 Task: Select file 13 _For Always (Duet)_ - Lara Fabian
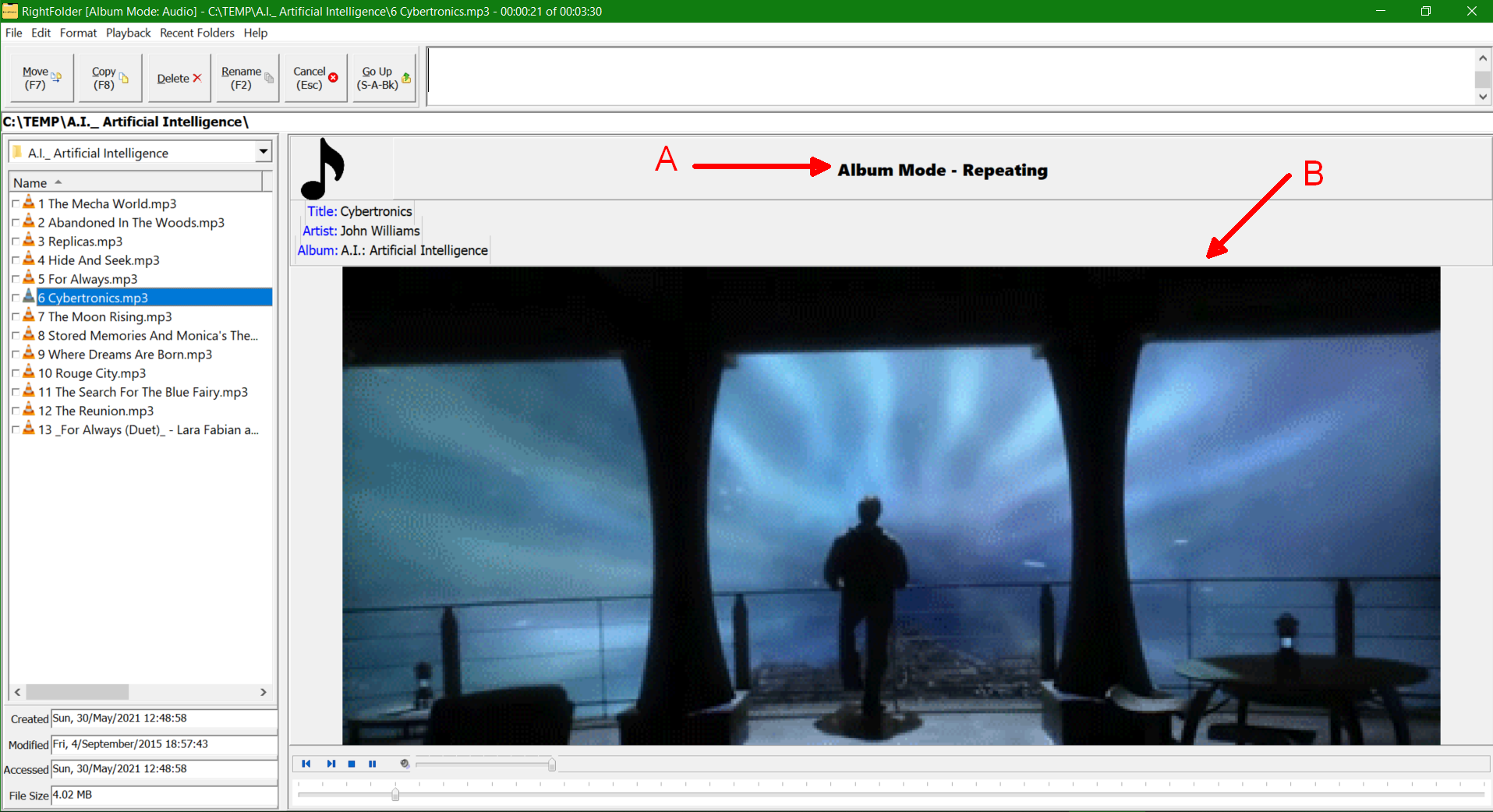148,429
